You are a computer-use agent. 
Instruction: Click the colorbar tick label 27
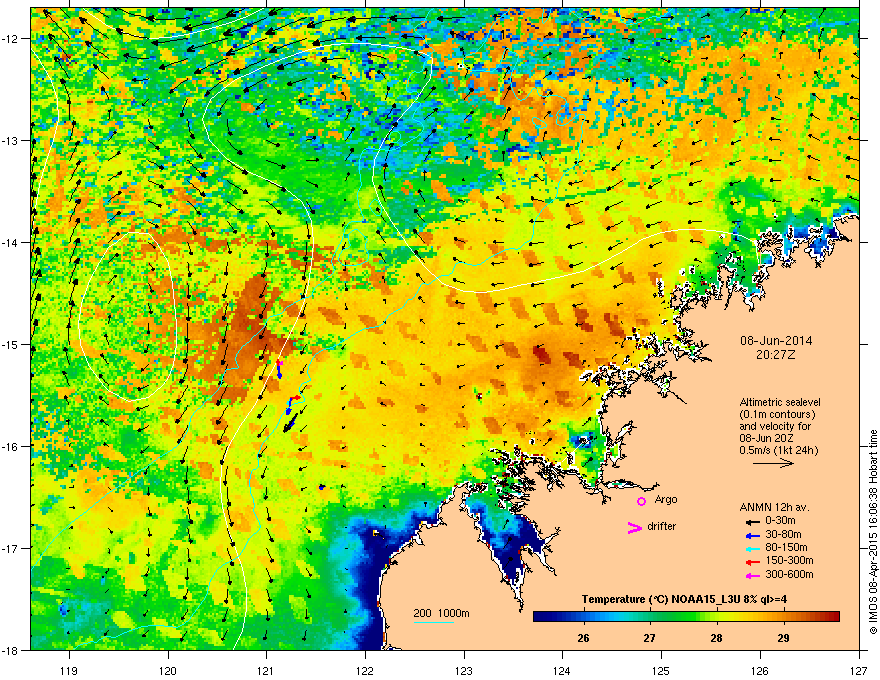649,638
